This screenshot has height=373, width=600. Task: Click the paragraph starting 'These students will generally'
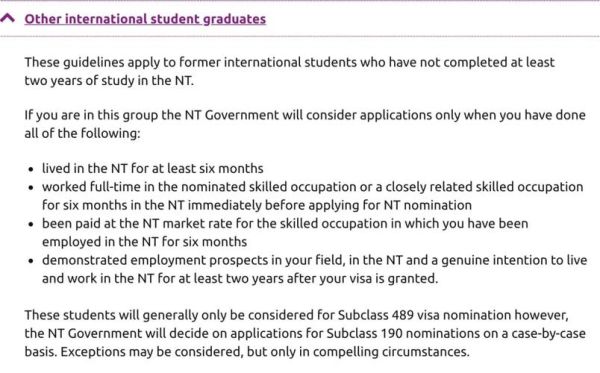pos(305,333)
